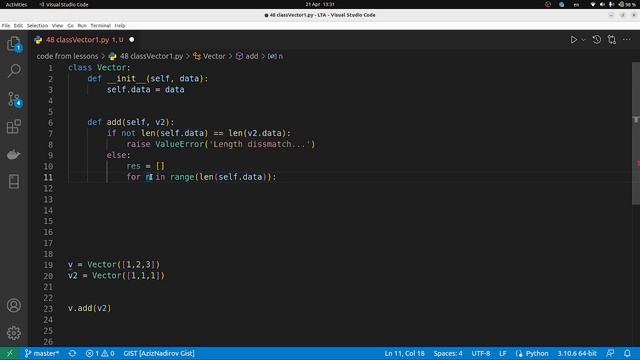Click the master branch indicator
This screenshot has width=640, height=360.
tap(42, 353)
